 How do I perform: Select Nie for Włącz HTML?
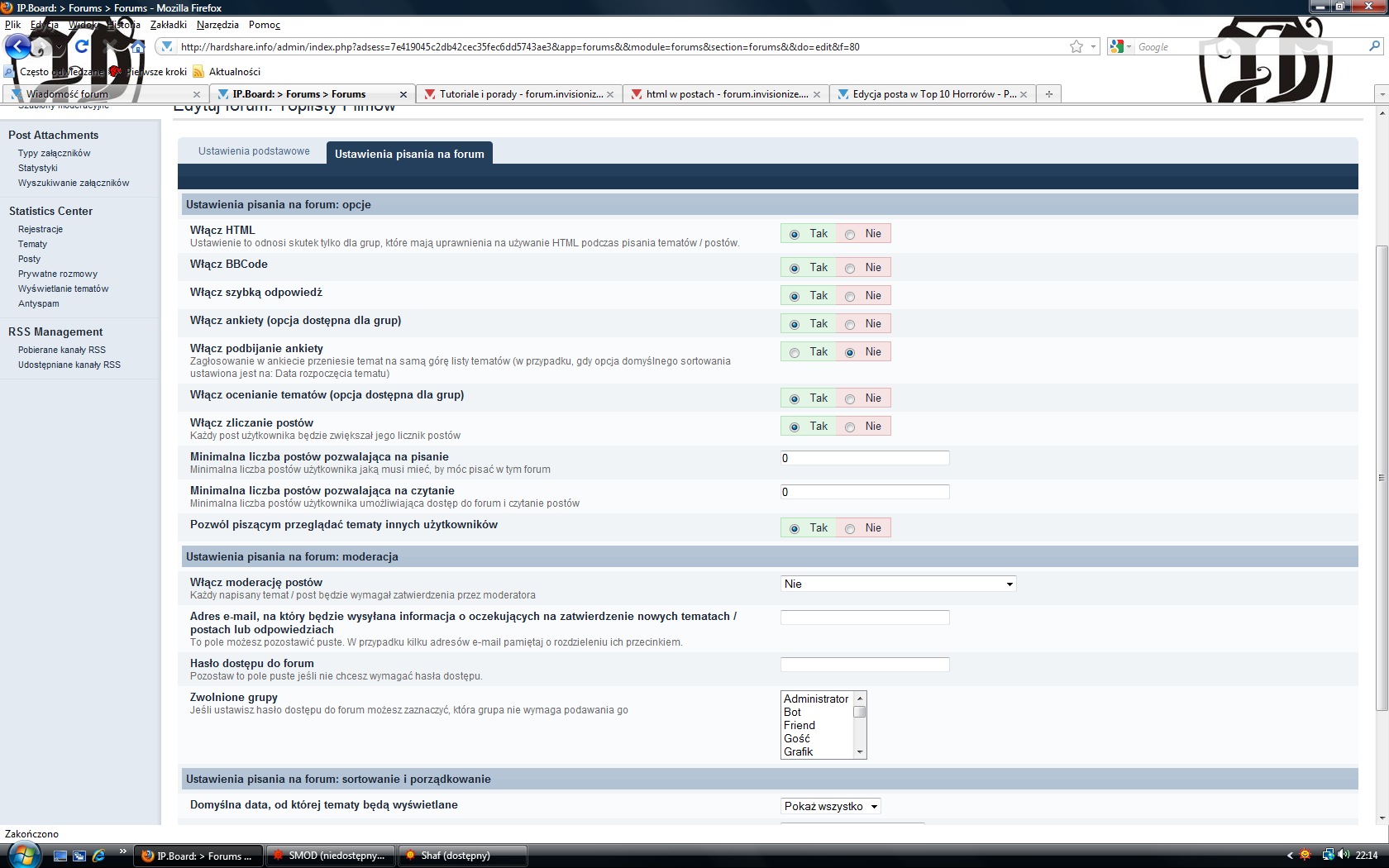coord(850,235)
